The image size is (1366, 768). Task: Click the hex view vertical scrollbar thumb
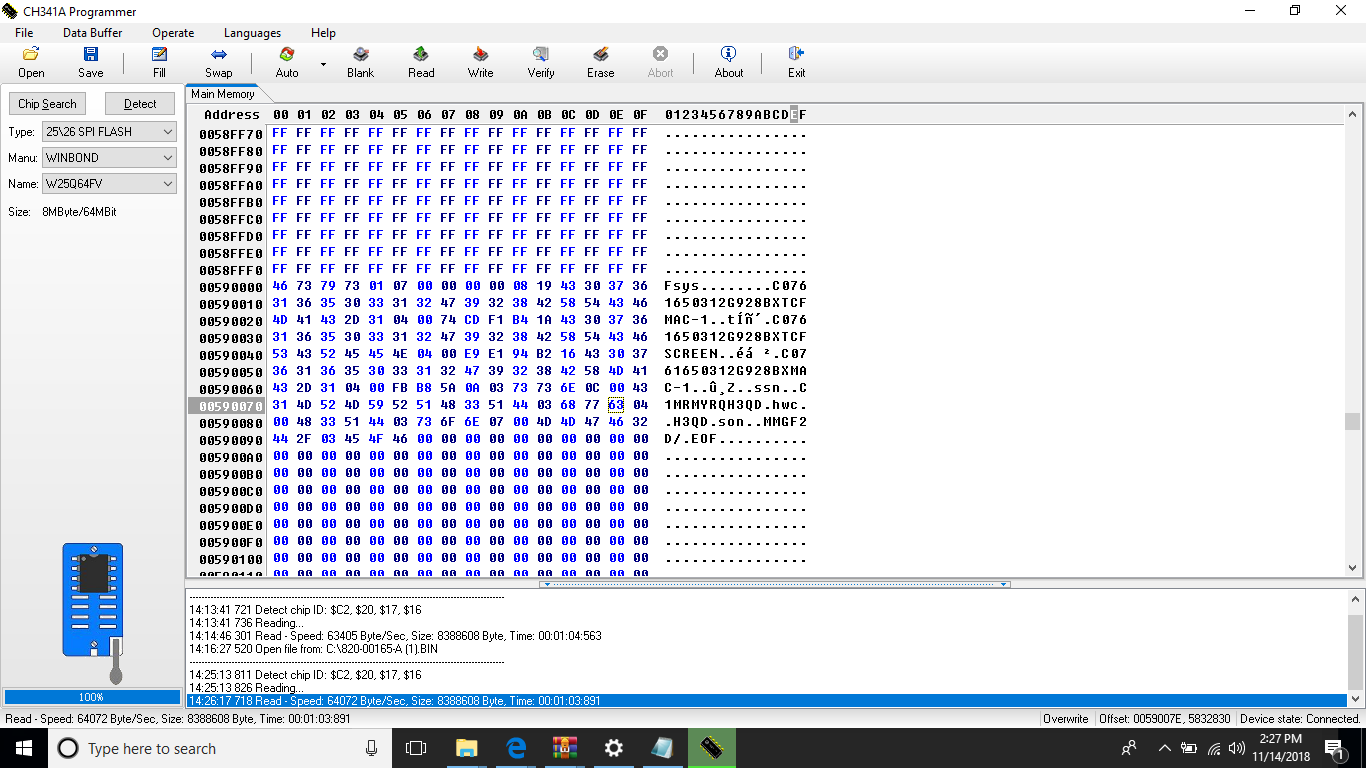click(x=1352, y=421)
